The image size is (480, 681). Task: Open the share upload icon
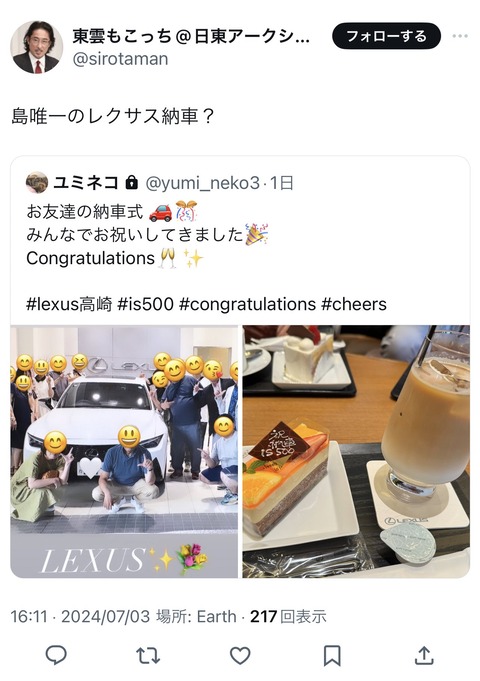point(424,655)
